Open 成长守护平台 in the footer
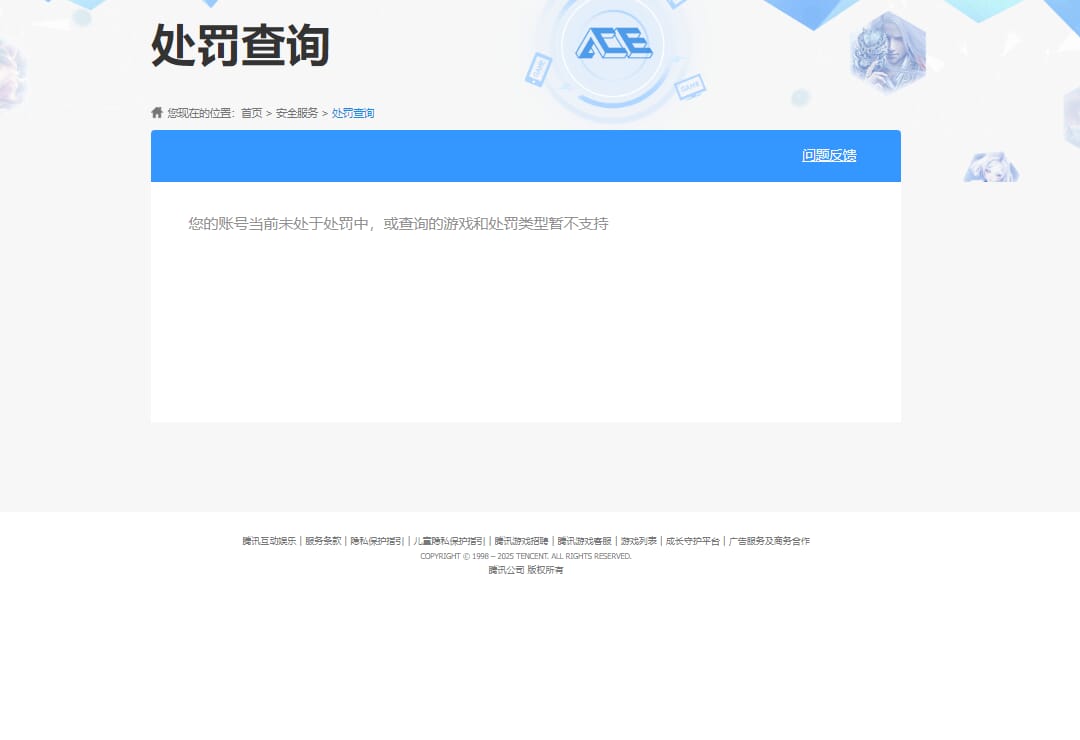The height and width of the screenshot is (740, 1080). (692, 541)
